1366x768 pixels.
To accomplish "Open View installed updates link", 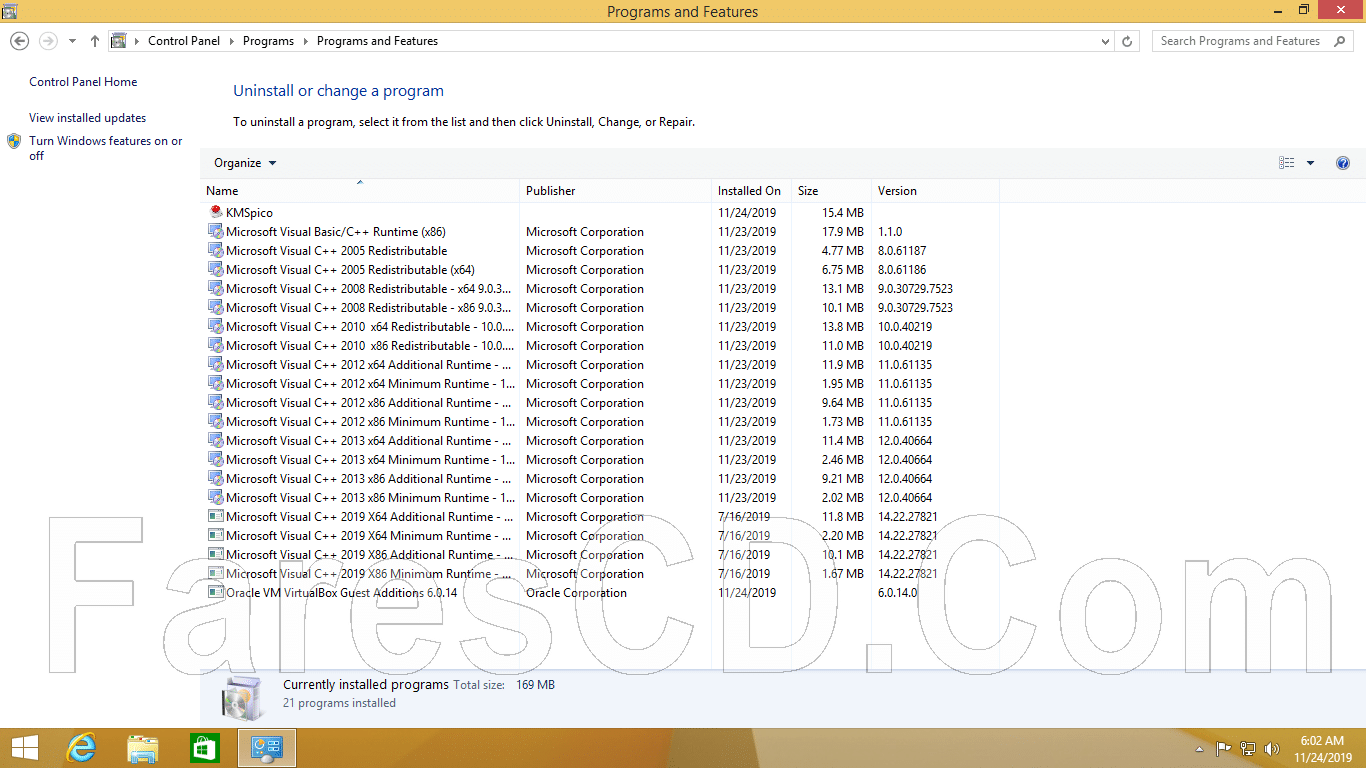I will [x=87, y=118].
